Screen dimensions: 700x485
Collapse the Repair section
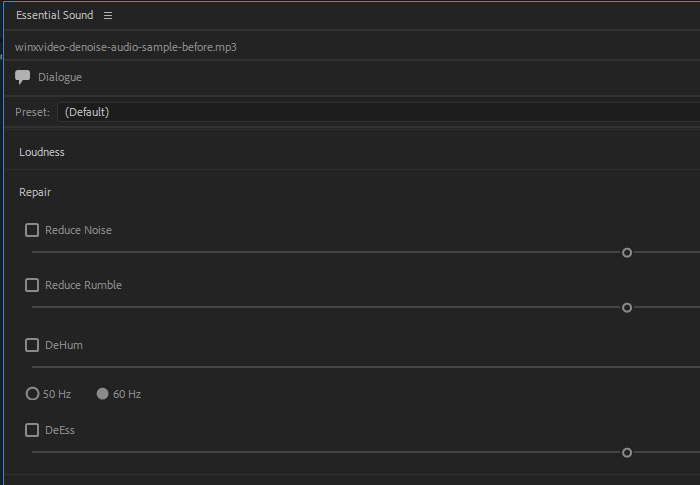tap(35, 192)
